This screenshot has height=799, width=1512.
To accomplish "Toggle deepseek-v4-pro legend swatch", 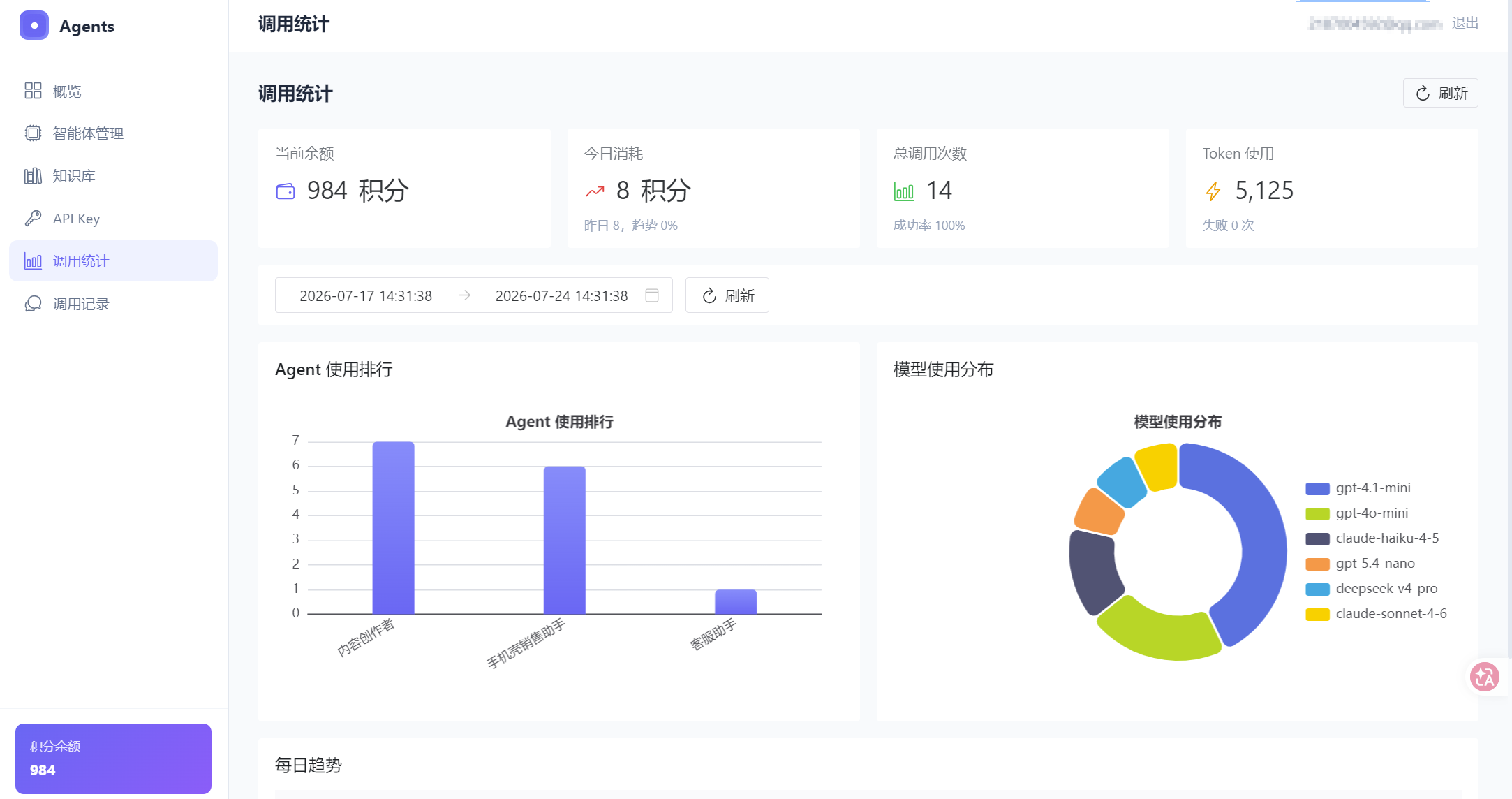I will click(x=1317, y=589).
